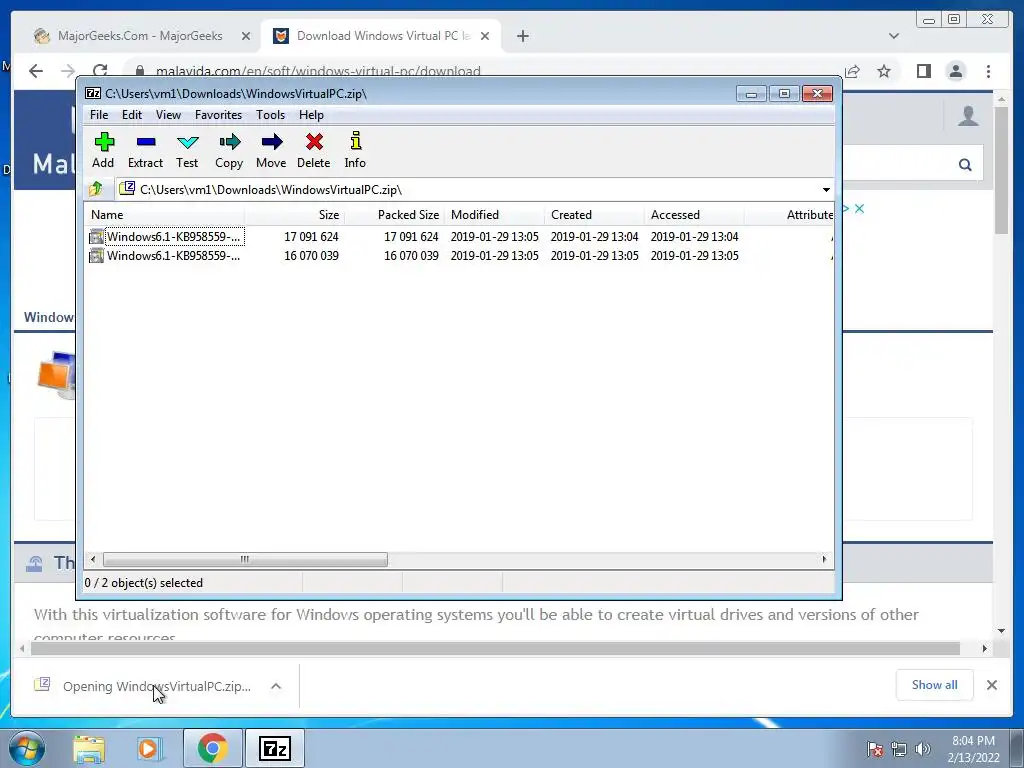The image size is (1024, 768).
Task: Click the taskbar clock showing 8:04 PM
Action: (973, 749)
